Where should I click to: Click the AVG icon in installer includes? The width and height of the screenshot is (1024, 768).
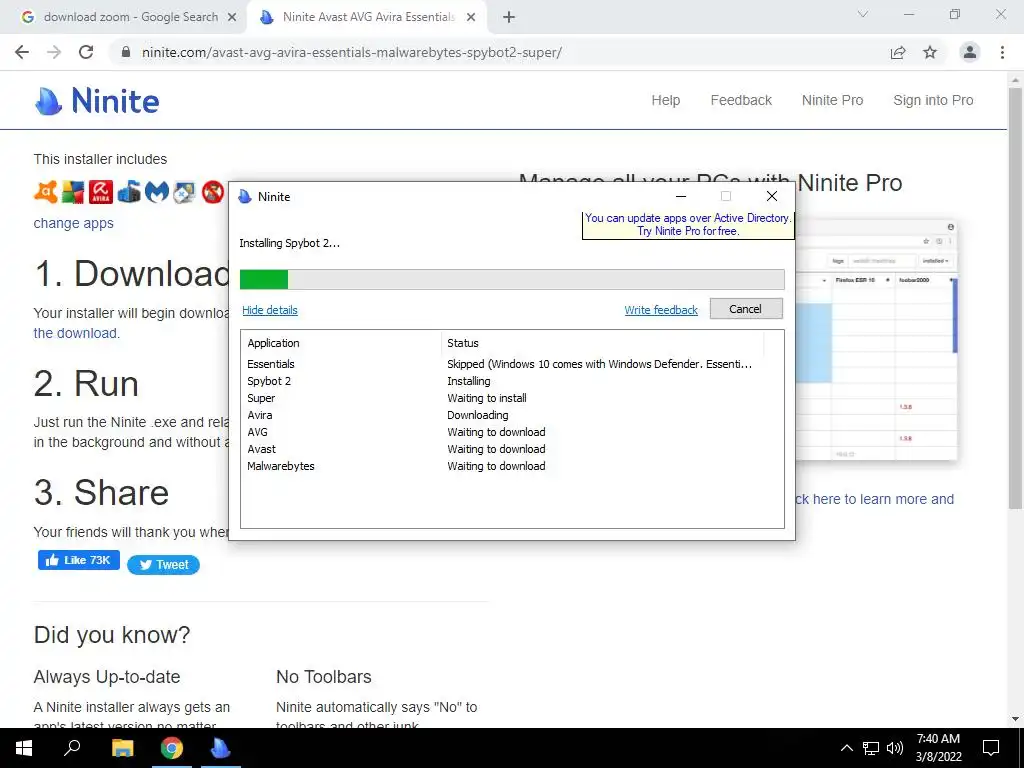73,192
